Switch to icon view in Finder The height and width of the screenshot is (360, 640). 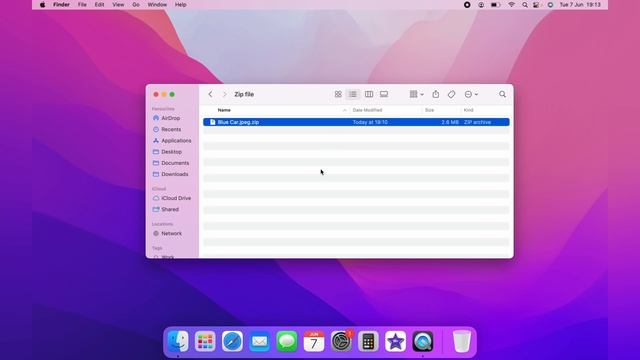338,94
